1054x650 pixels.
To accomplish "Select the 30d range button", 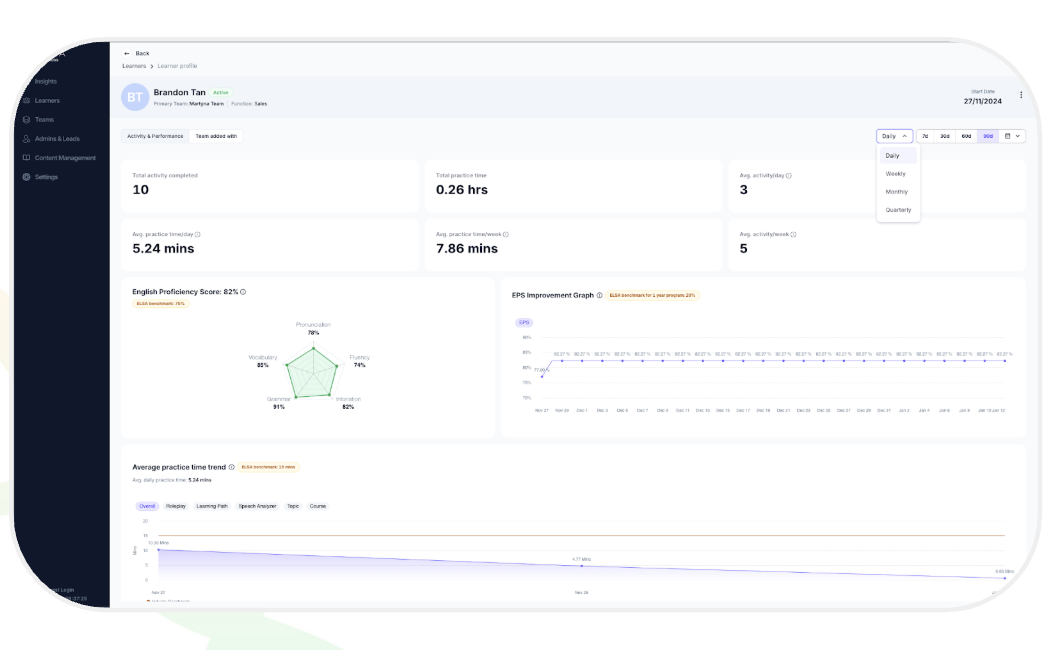I will 944,136.
